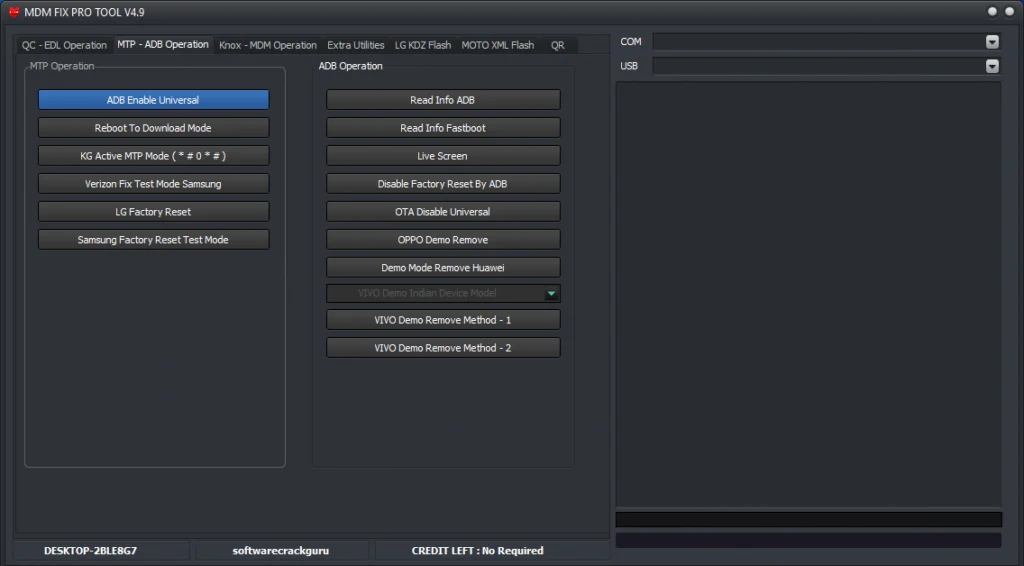Click Verizon Fix Test Mode Samsung
The width and height of the screenshot is (1024, 566).
[x=153, y=184]
